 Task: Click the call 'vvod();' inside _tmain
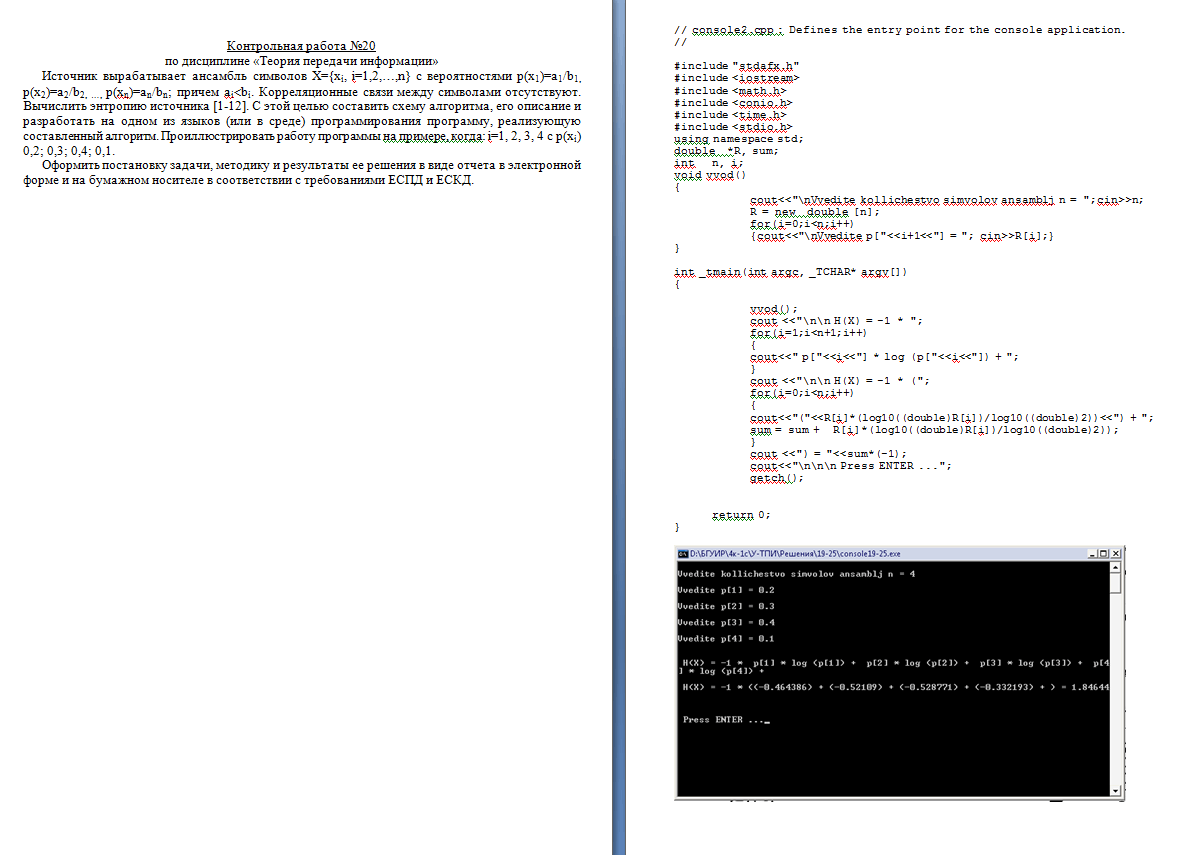pos(773,309)
